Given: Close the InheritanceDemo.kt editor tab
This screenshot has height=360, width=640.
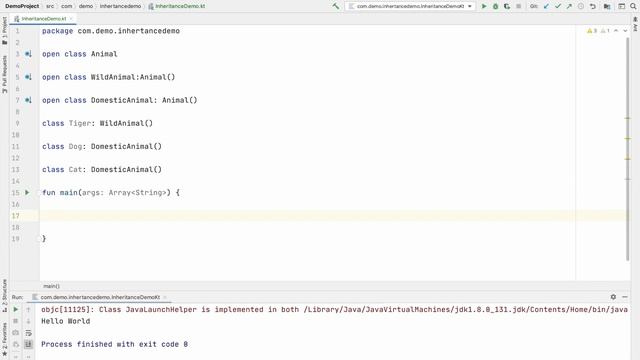Looking at the screenshot, I should [x=71, y=19].
